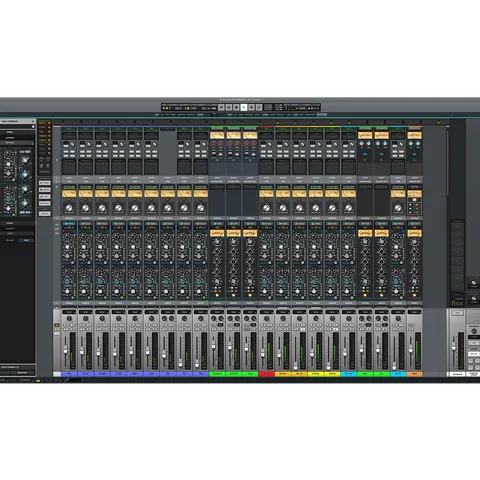
Task: Open the routing selector atop the first blue fader strip
Action: tap(69, 312)
